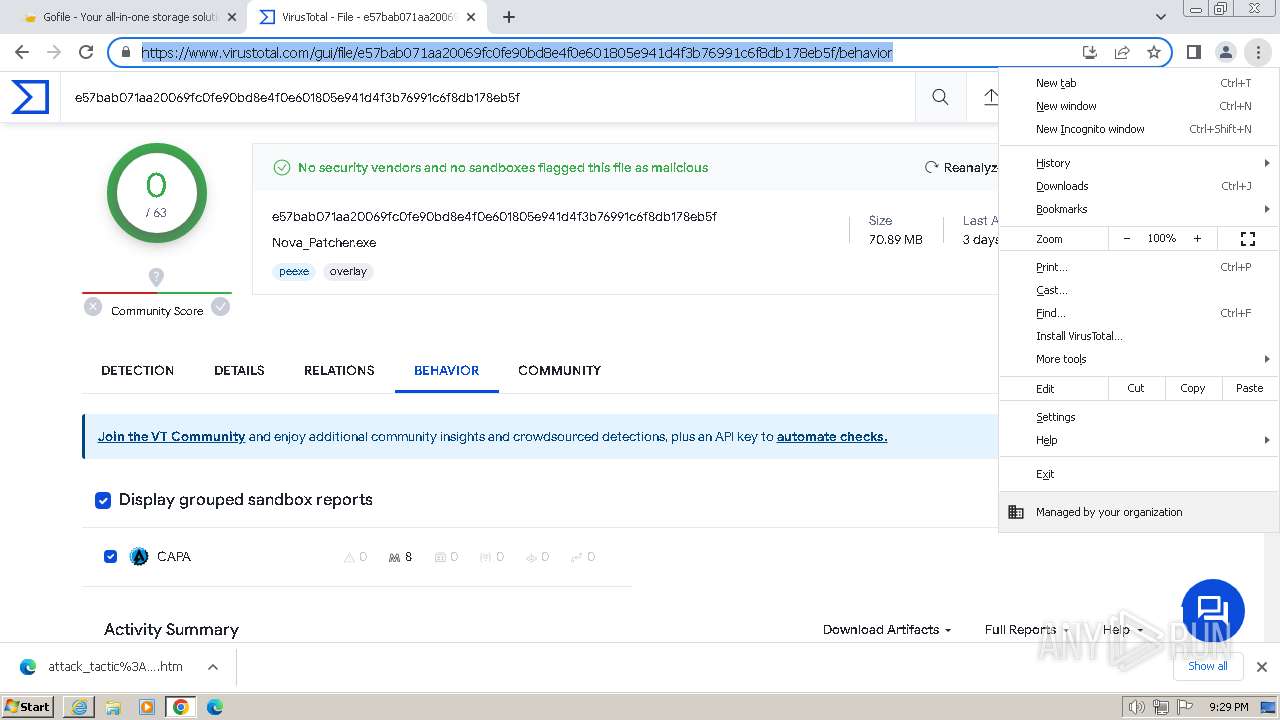Viewport: 1280px width, 720px height.
Task: Expand the More tools submenu
Action: 1139,359
